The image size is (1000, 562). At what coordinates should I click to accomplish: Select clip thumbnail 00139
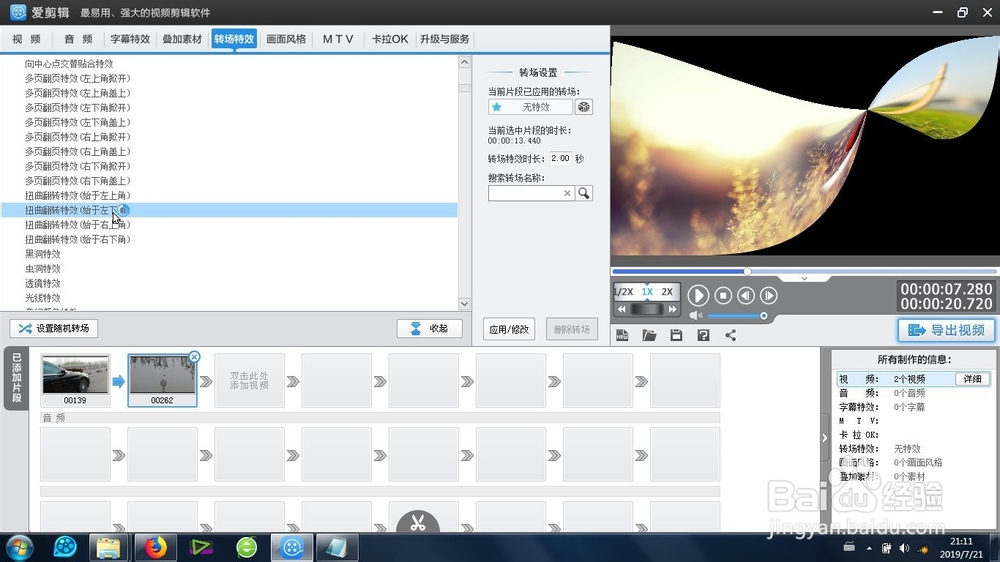tap(75, 380)
